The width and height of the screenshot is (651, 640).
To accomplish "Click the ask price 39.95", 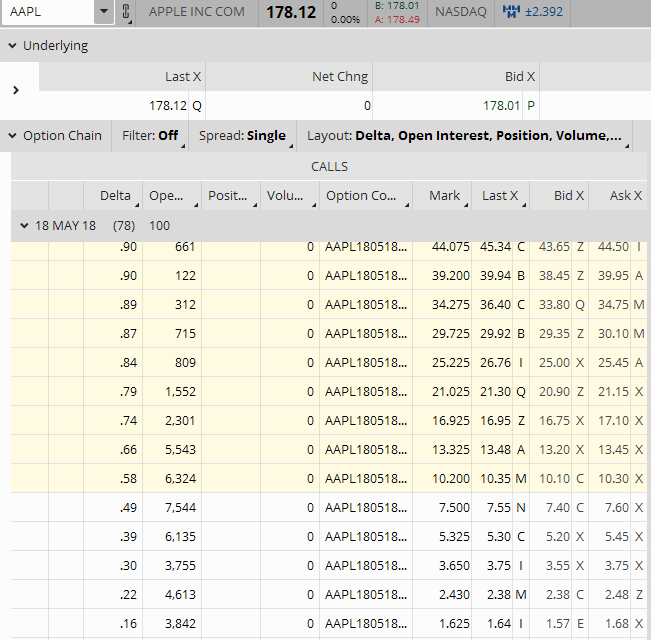I will (613, 276).
